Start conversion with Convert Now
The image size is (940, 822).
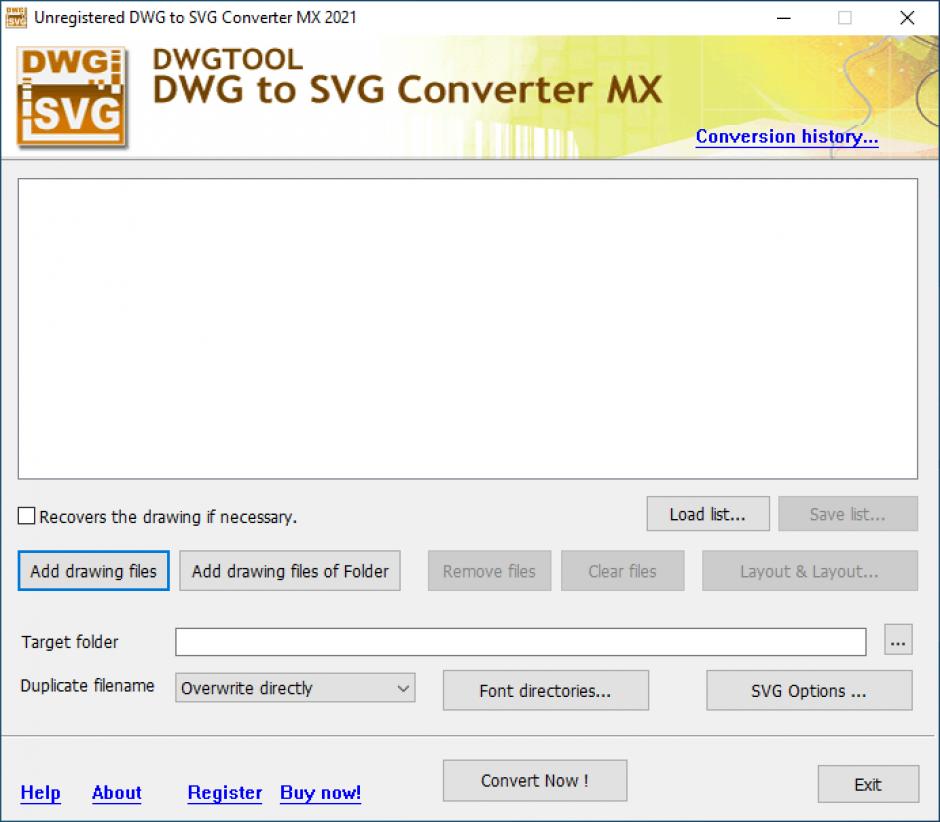(535, 781)
